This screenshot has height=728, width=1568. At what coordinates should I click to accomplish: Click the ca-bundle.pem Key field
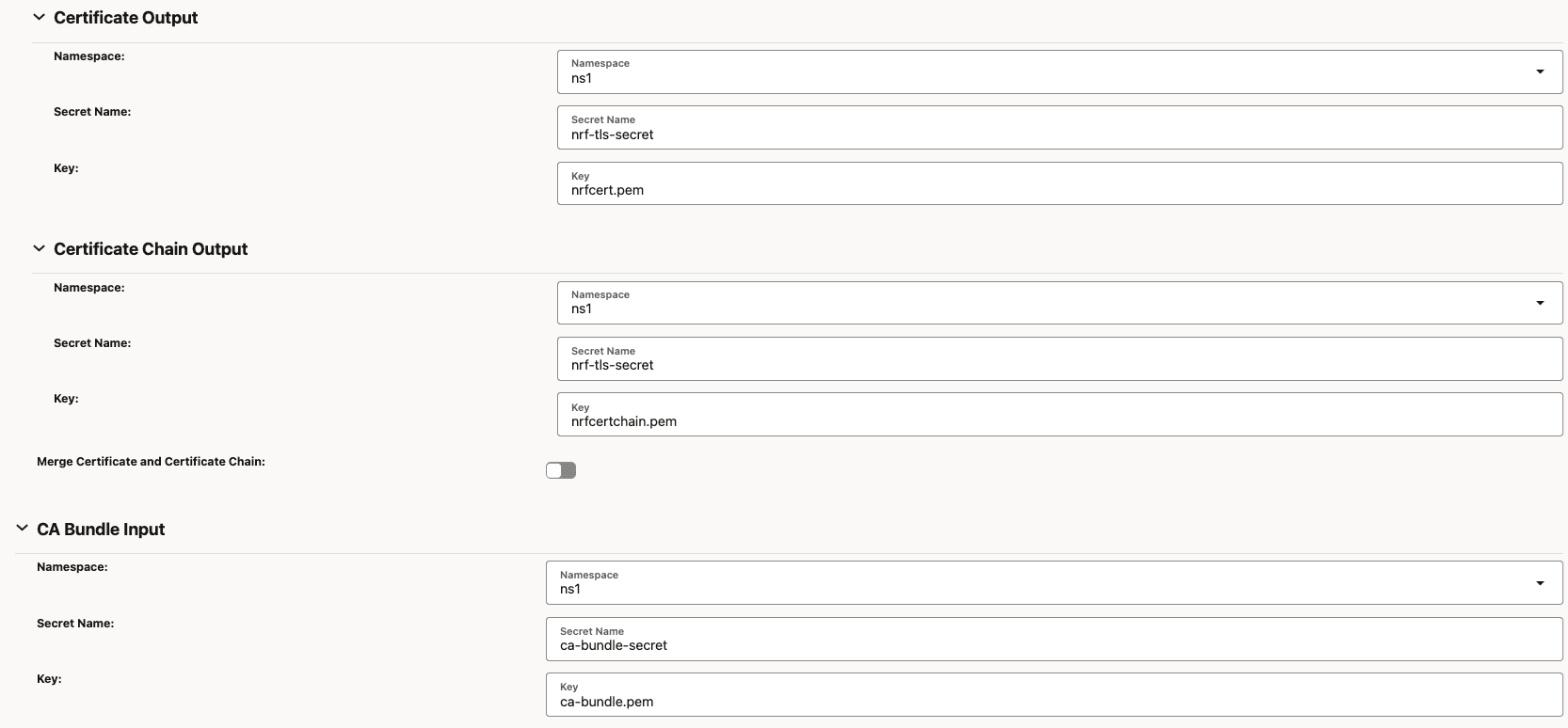coord(1054,695)
